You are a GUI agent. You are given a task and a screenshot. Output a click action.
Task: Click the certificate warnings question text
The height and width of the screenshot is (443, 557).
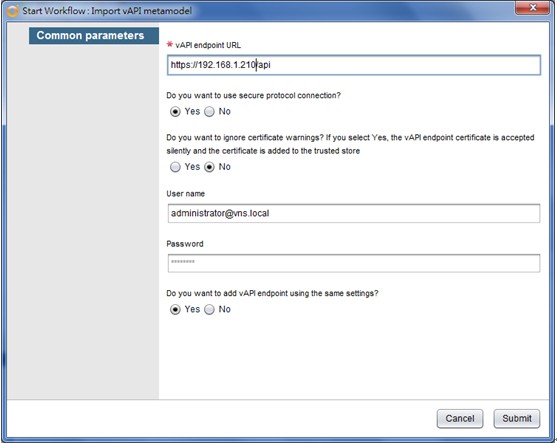coord(350,144)
